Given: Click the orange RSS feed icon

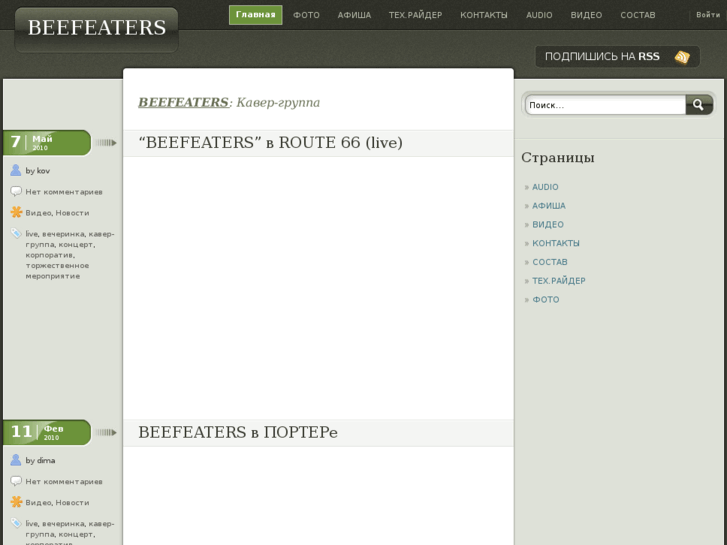Looking at the screenshot, I should pyautogui.click(x=682, y=57).
